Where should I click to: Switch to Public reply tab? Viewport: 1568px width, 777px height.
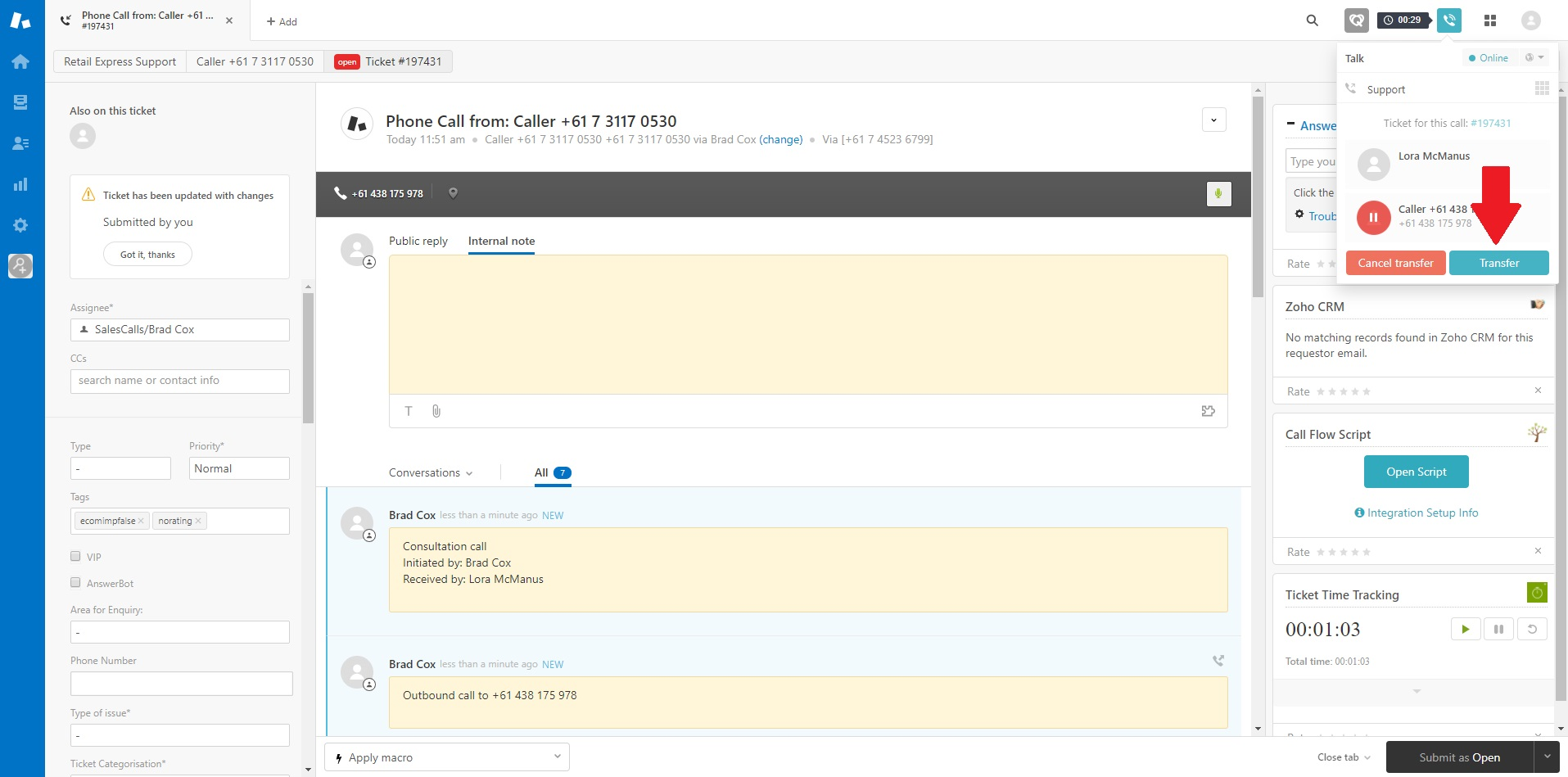point(418,241)
